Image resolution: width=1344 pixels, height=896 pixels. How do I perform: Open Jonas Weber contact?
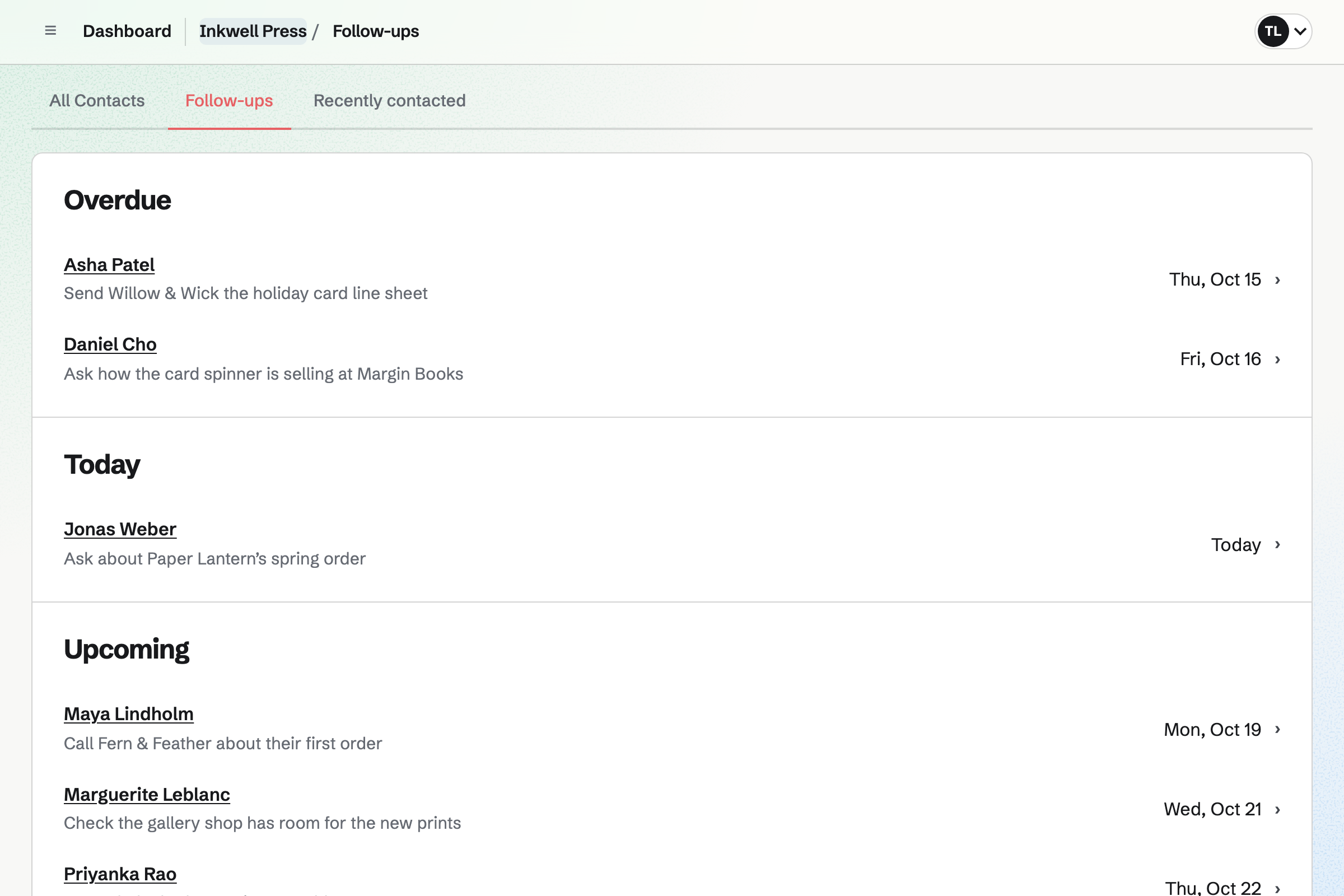click(120, 529)
